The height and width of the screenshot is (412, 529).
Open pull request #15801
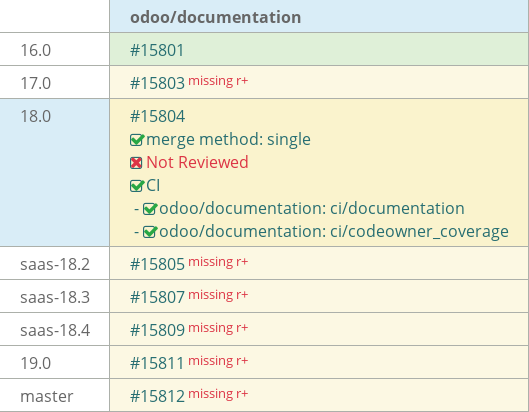[x=157, y=50]
